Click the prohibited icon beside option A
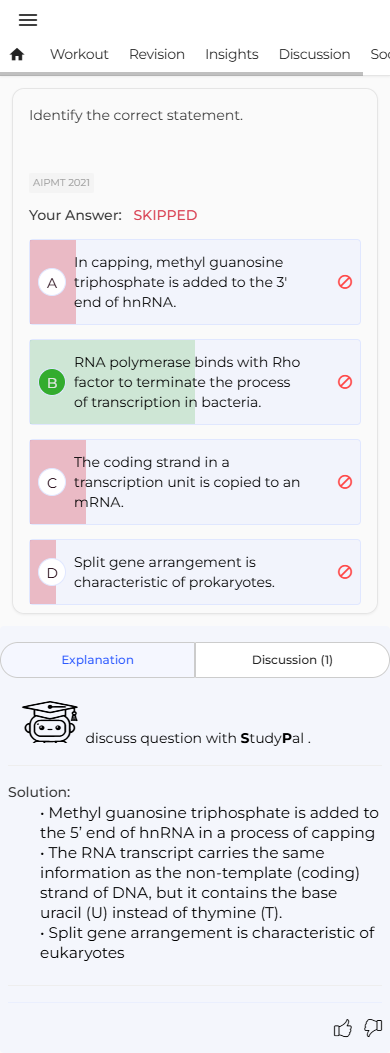Screen dimensions: 390x1053 click(x=345, y=282)
